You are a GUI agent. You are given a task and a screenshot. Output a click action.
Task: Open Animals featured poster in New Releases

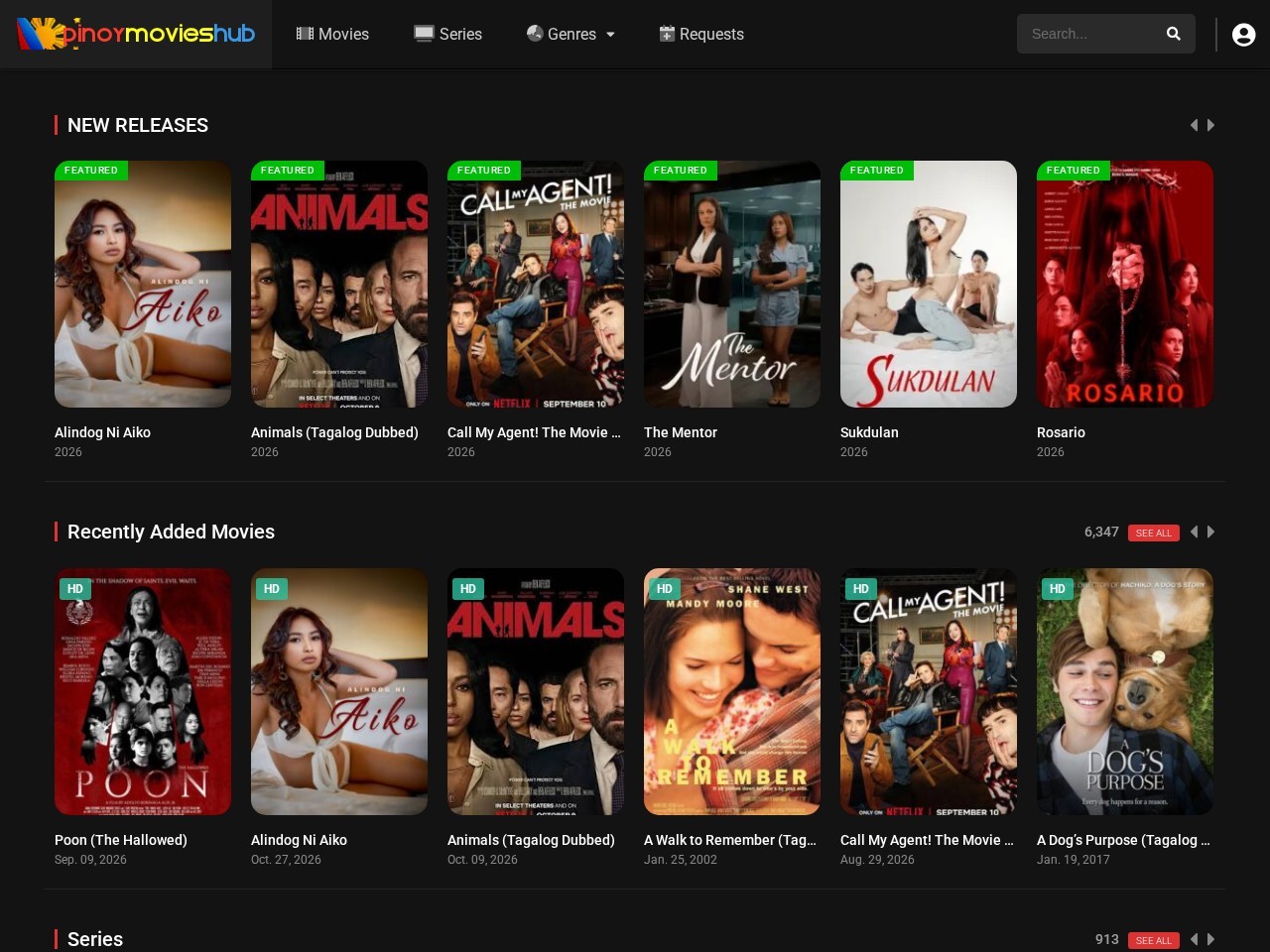[339, 284]
